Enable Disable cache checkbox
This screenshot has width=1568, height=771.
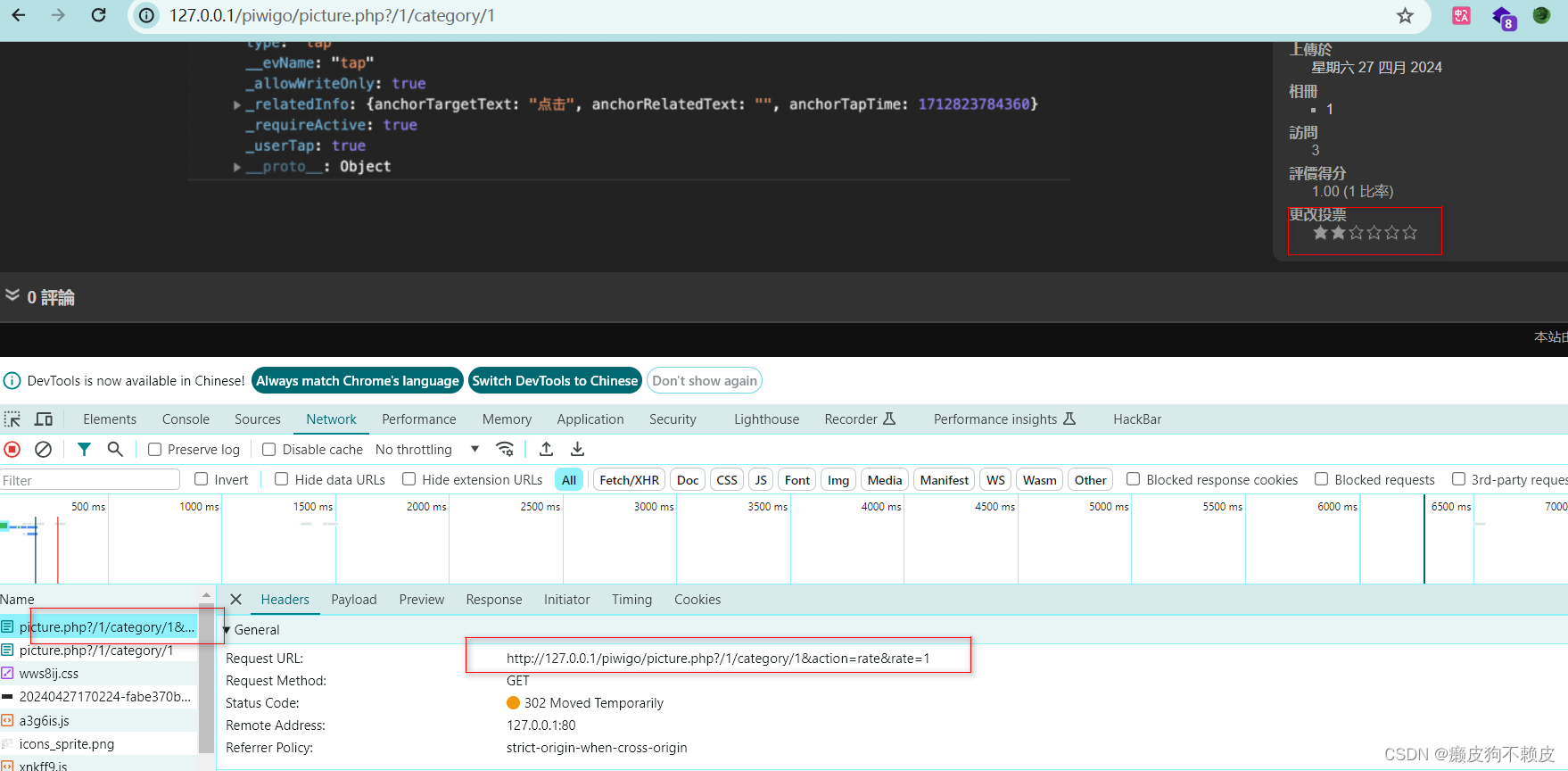pos(268,449)
